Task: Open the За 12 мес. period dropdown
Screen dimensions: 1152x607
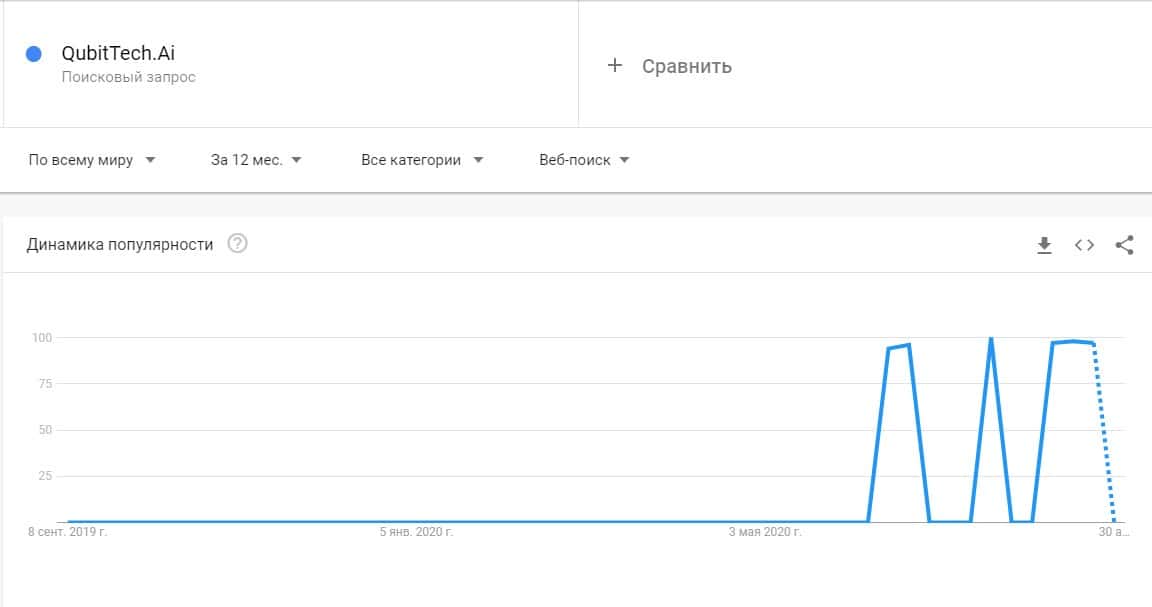Action: pos(256,160)
